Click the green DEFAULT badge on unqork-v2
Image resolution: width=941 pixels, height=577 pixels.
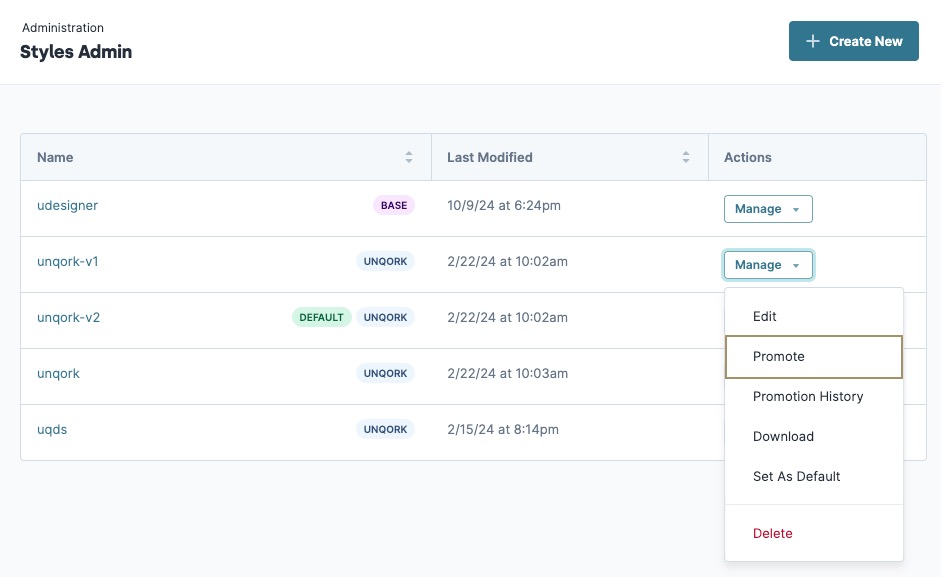[322, 317]
